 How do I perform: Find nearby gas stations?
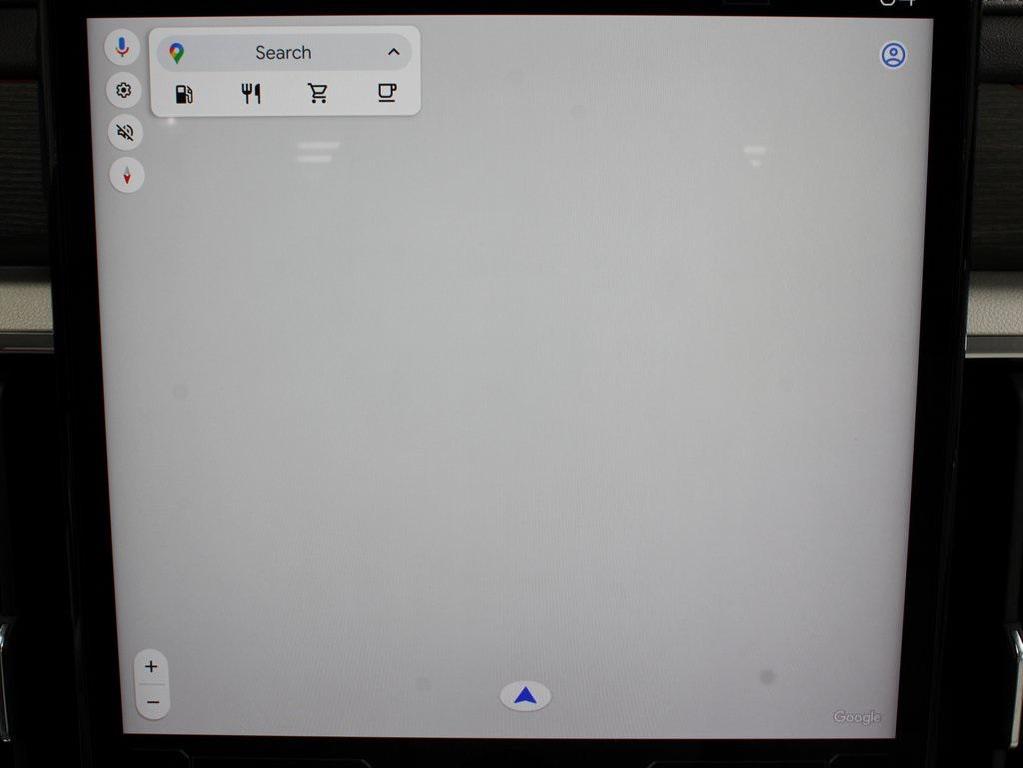184,94
